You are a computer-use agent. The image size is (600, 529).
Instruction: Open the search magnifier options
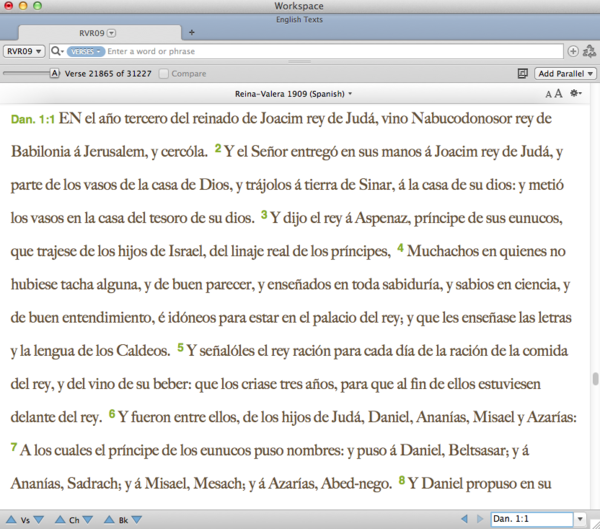pos(57,51)
